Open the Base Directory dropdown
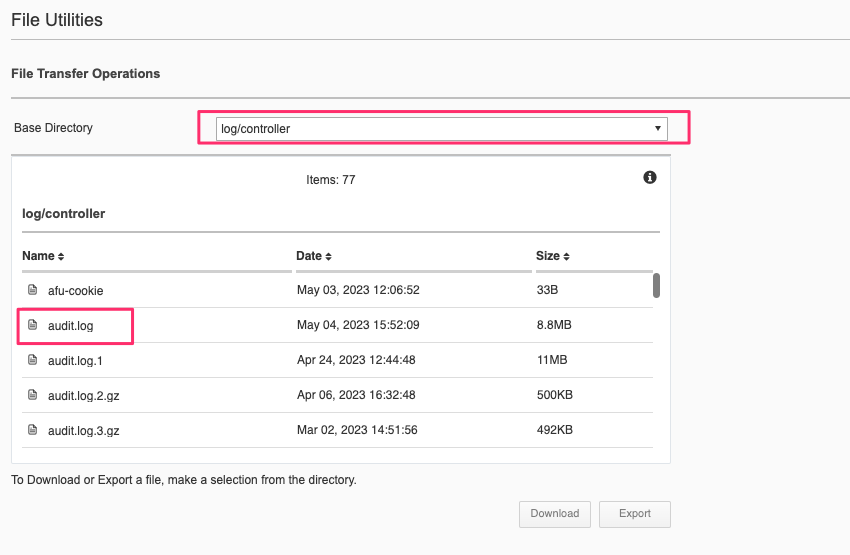The width and height of the screenshot is (850, 555). tap(442, 129)
